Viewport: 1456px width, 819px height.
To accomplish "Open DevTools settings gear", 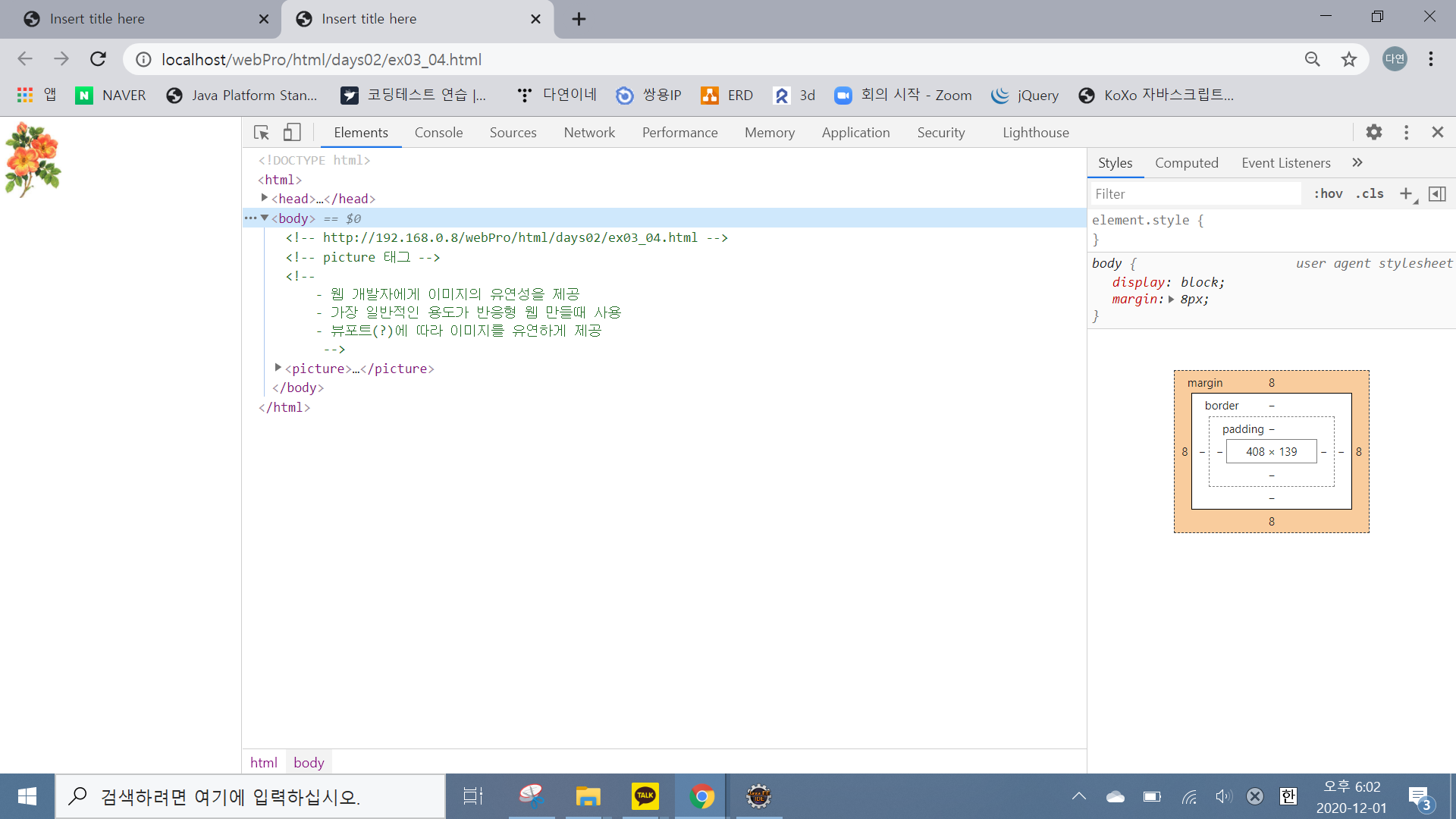I will click(x=1373, y=133).
